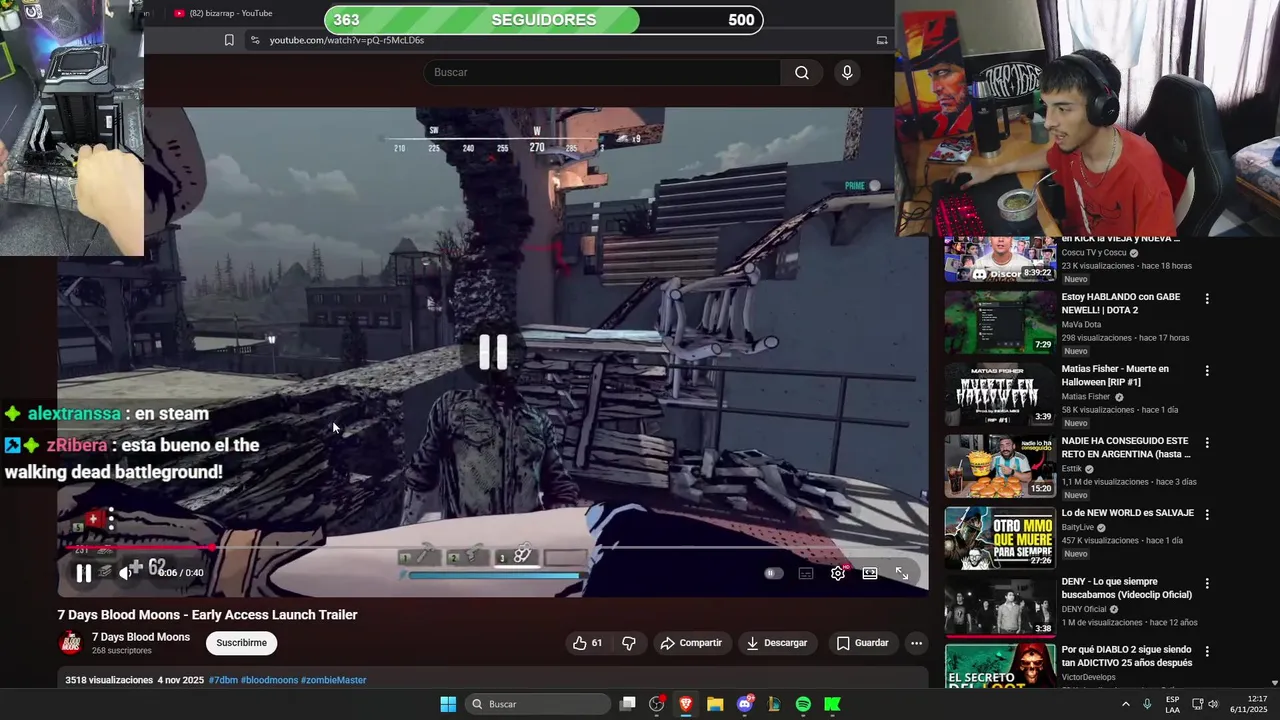1280x720 pixels.
Task: Open the #zombieMaster hashtag link
Action: click(333, 680)
